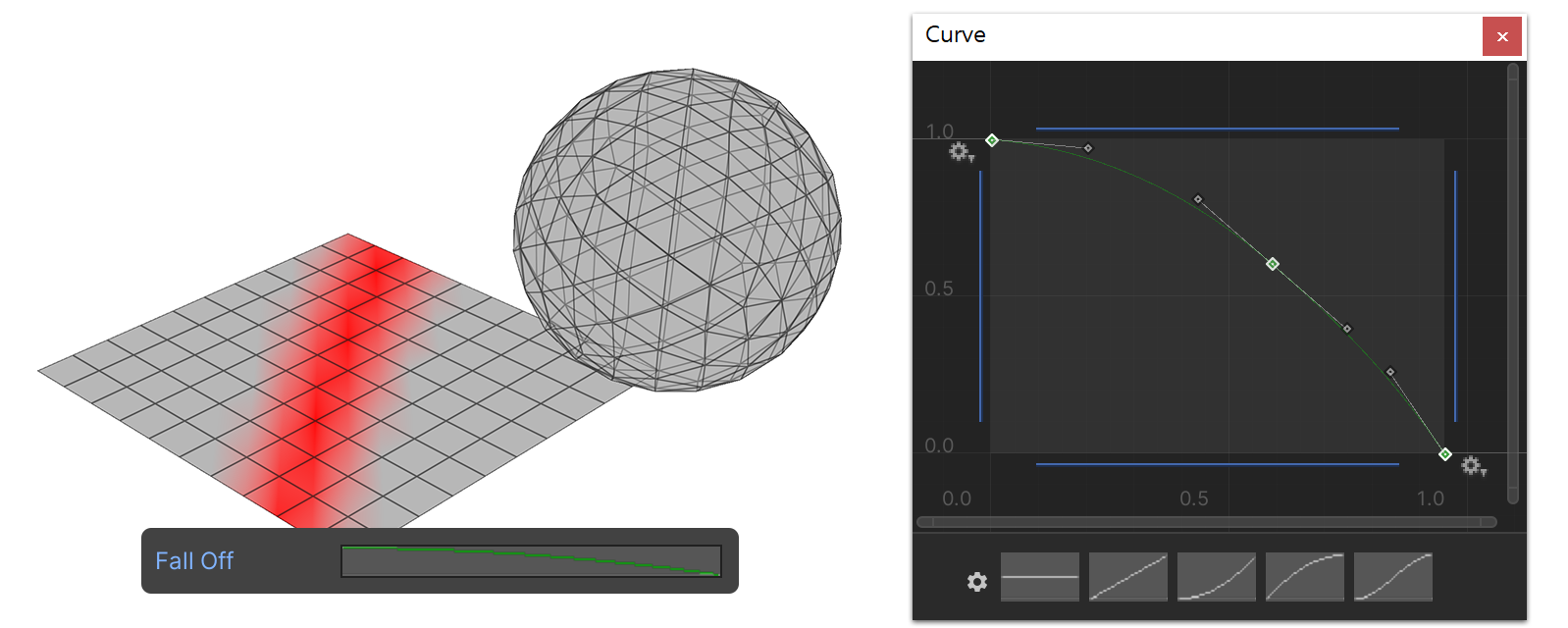Open the Fall Off curve field

coord(531,561)
